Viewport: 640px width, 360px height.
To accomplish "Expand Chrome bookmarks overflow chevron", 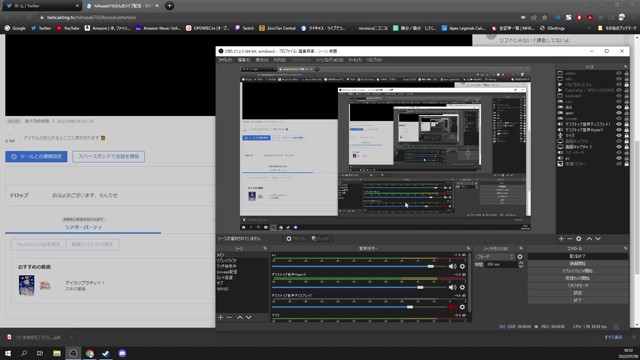I will 589,28.
